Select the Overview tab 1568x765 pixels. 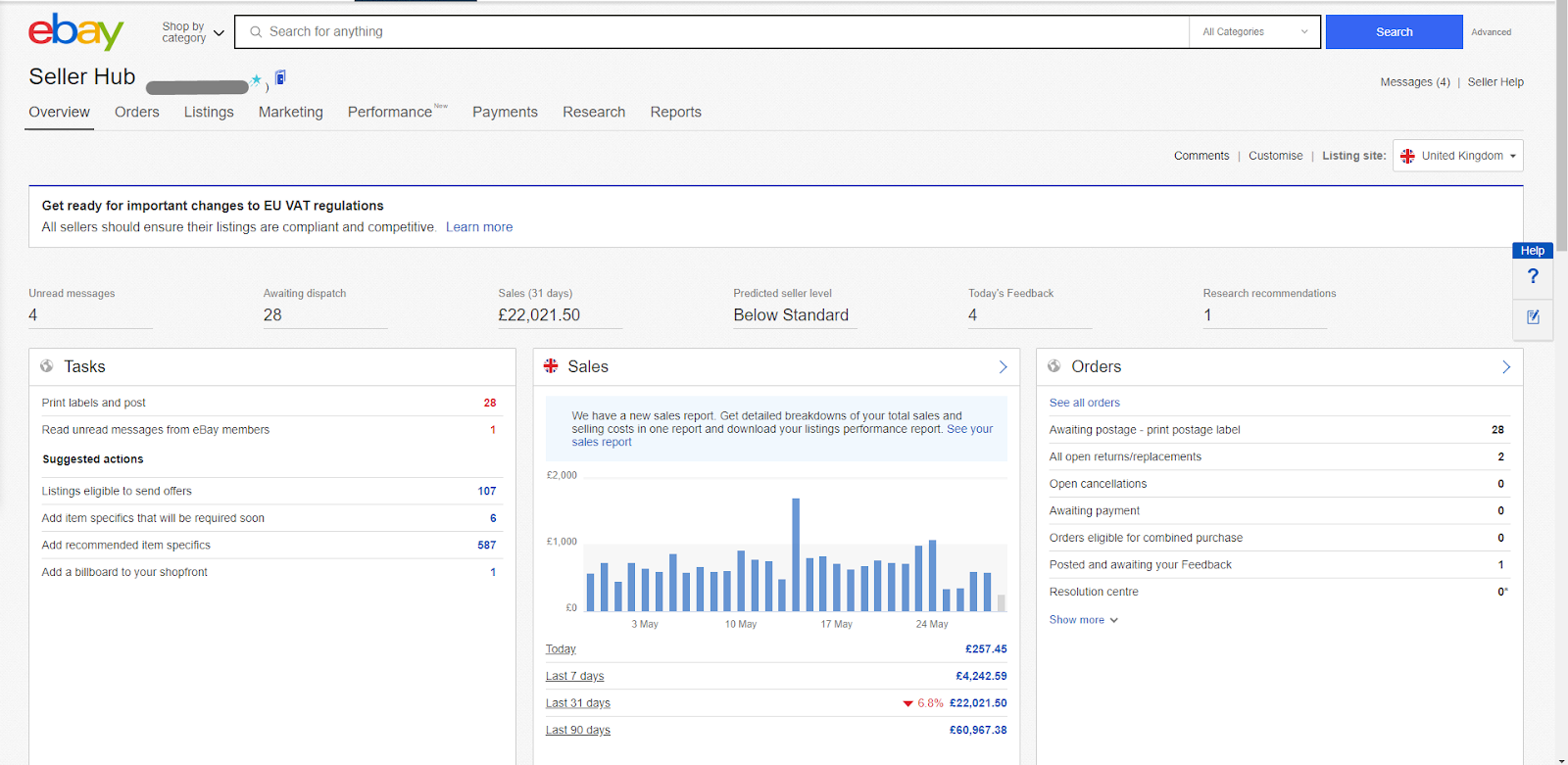(x=59, y=112)
